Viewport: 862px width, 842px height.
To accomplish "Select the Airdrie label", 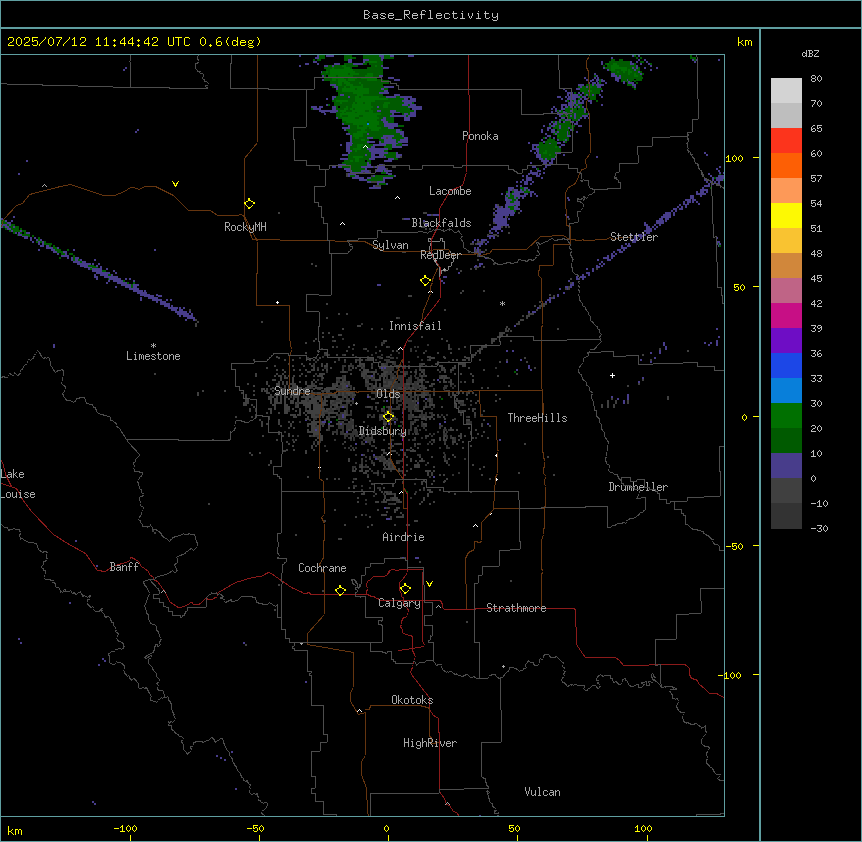I will point(403,537).
